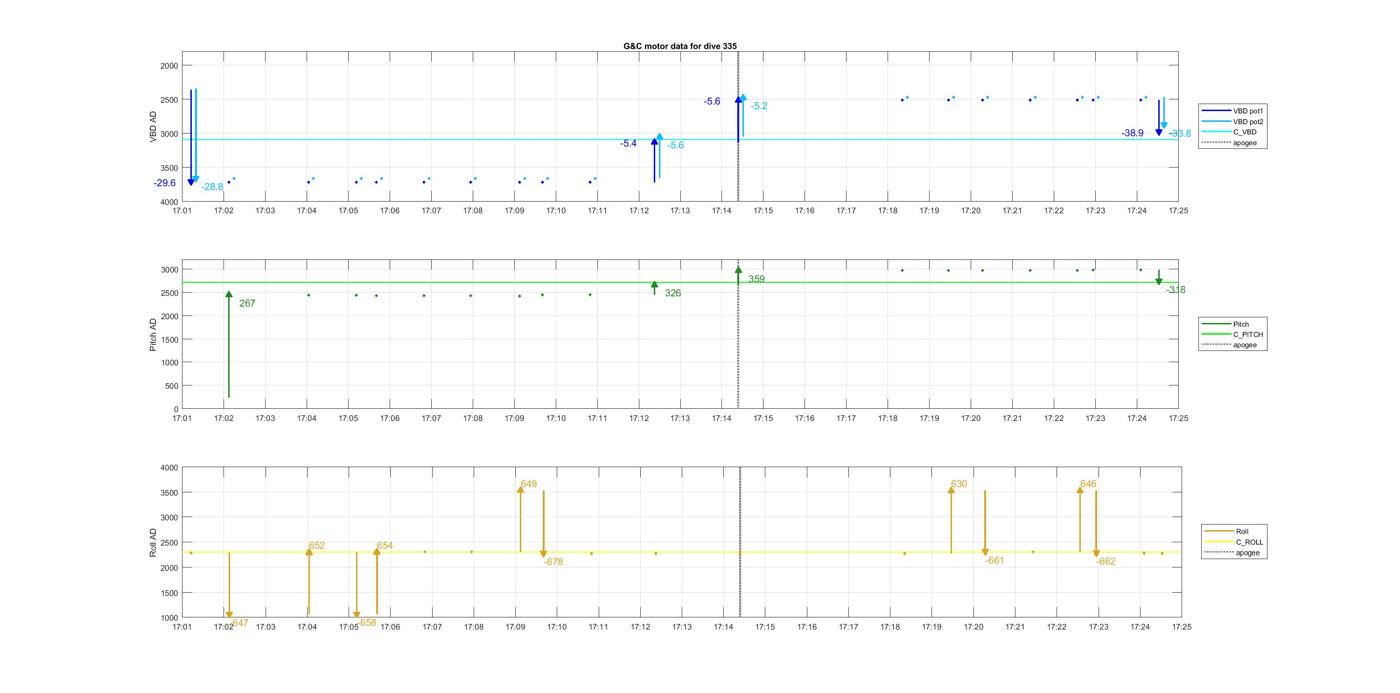Click the '-38.9' VBD value label
Image resolution: width=1400 pixels, height=693 pixels.
tap(1132, 133)
